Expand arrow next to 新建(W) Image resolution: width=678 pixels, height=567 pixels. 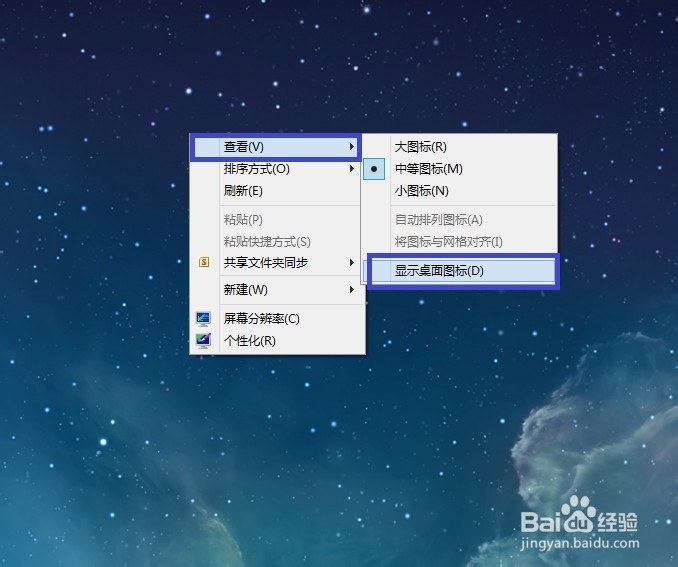352,289
